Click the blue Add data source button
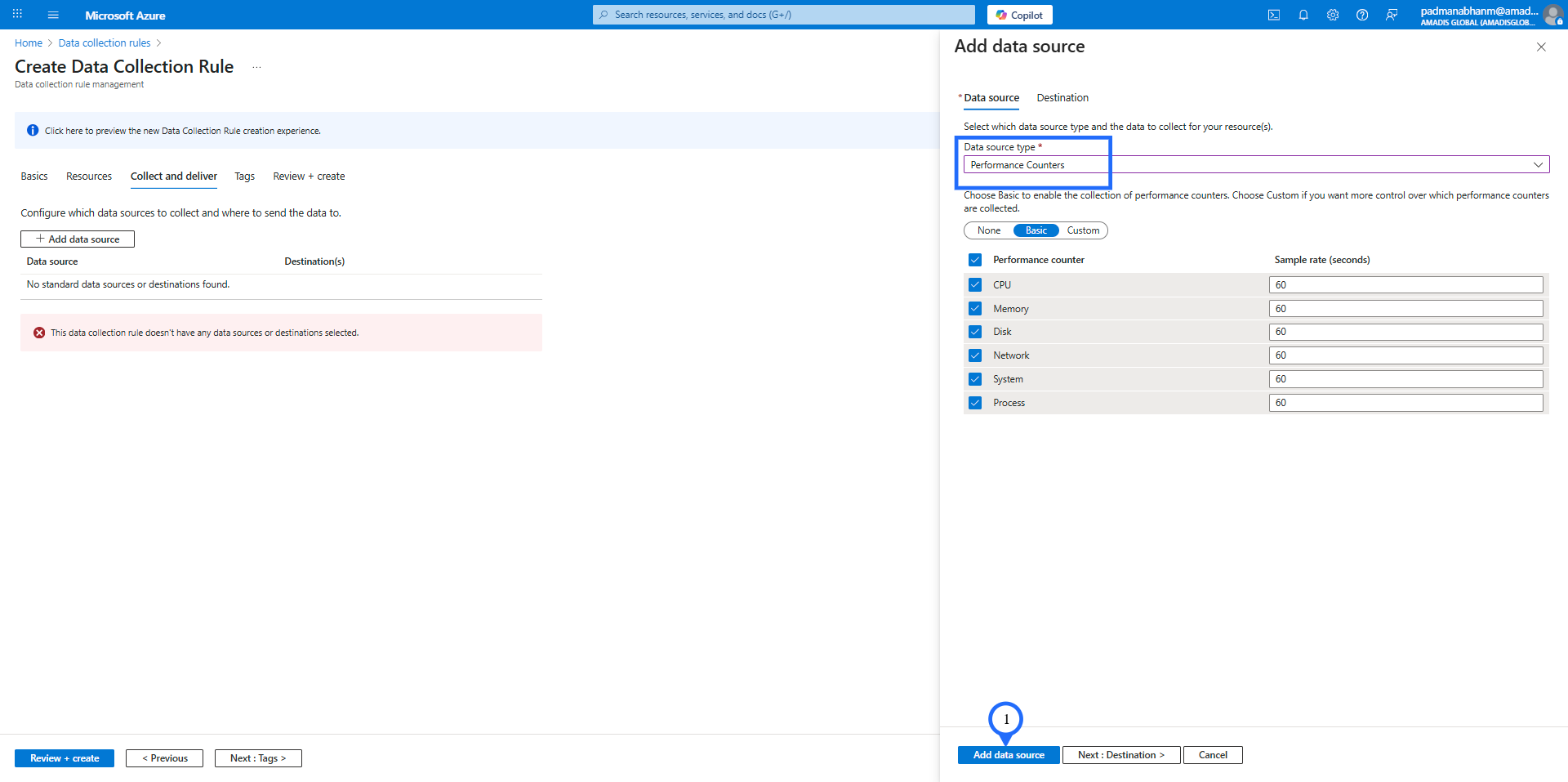 pyautogui.click(x=1008, y=755)
